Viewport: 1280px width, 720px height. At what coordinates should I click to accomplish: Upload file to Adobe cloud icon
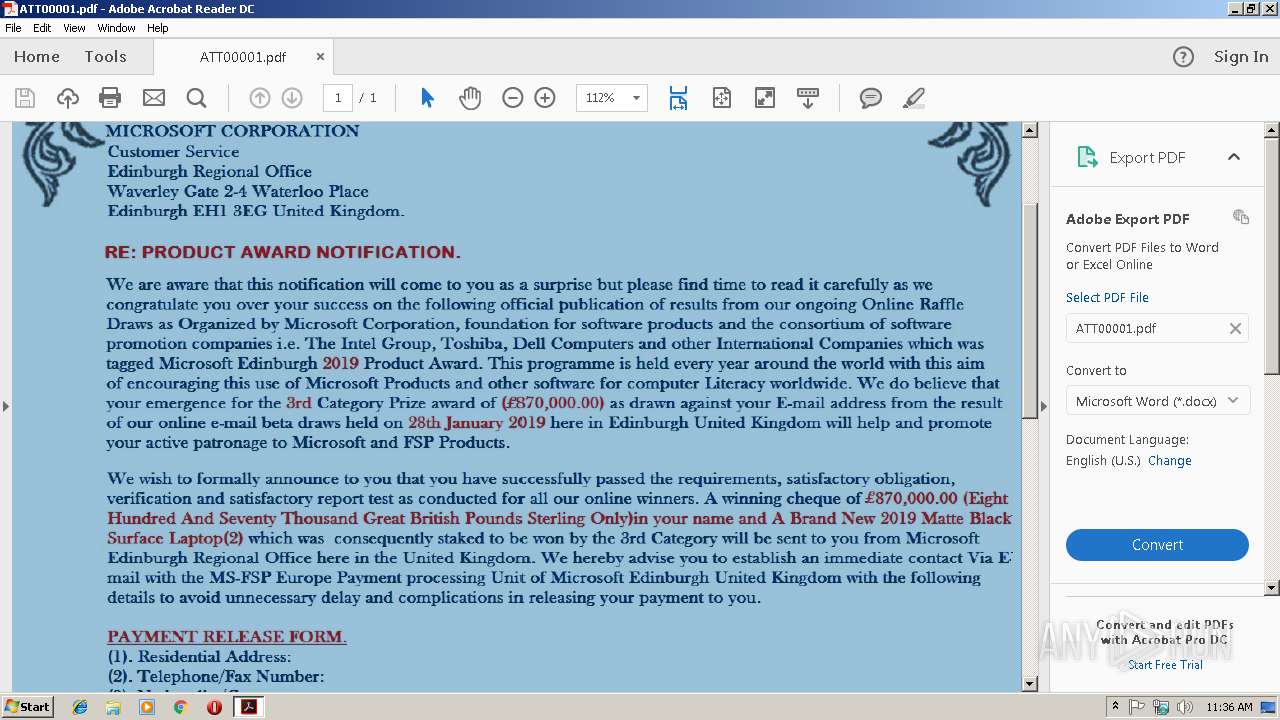[x=67, y=98]
